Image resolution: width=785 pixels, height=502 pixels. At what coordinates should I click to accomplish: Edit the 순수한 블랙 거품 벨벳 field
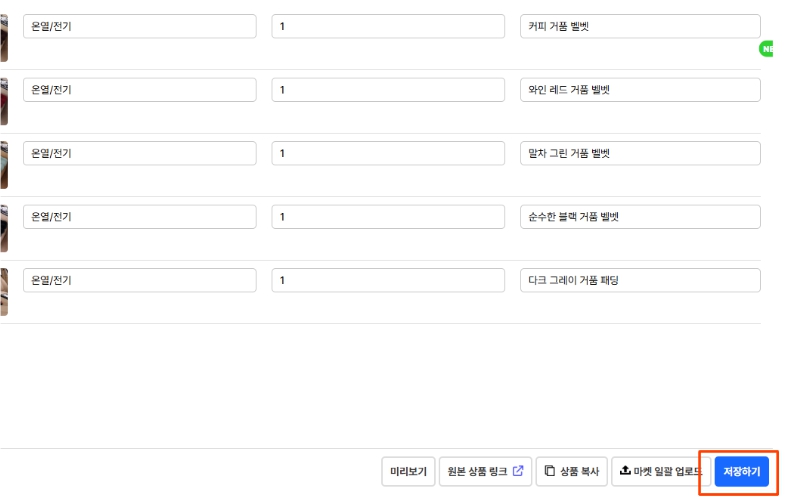click(640, 217)
